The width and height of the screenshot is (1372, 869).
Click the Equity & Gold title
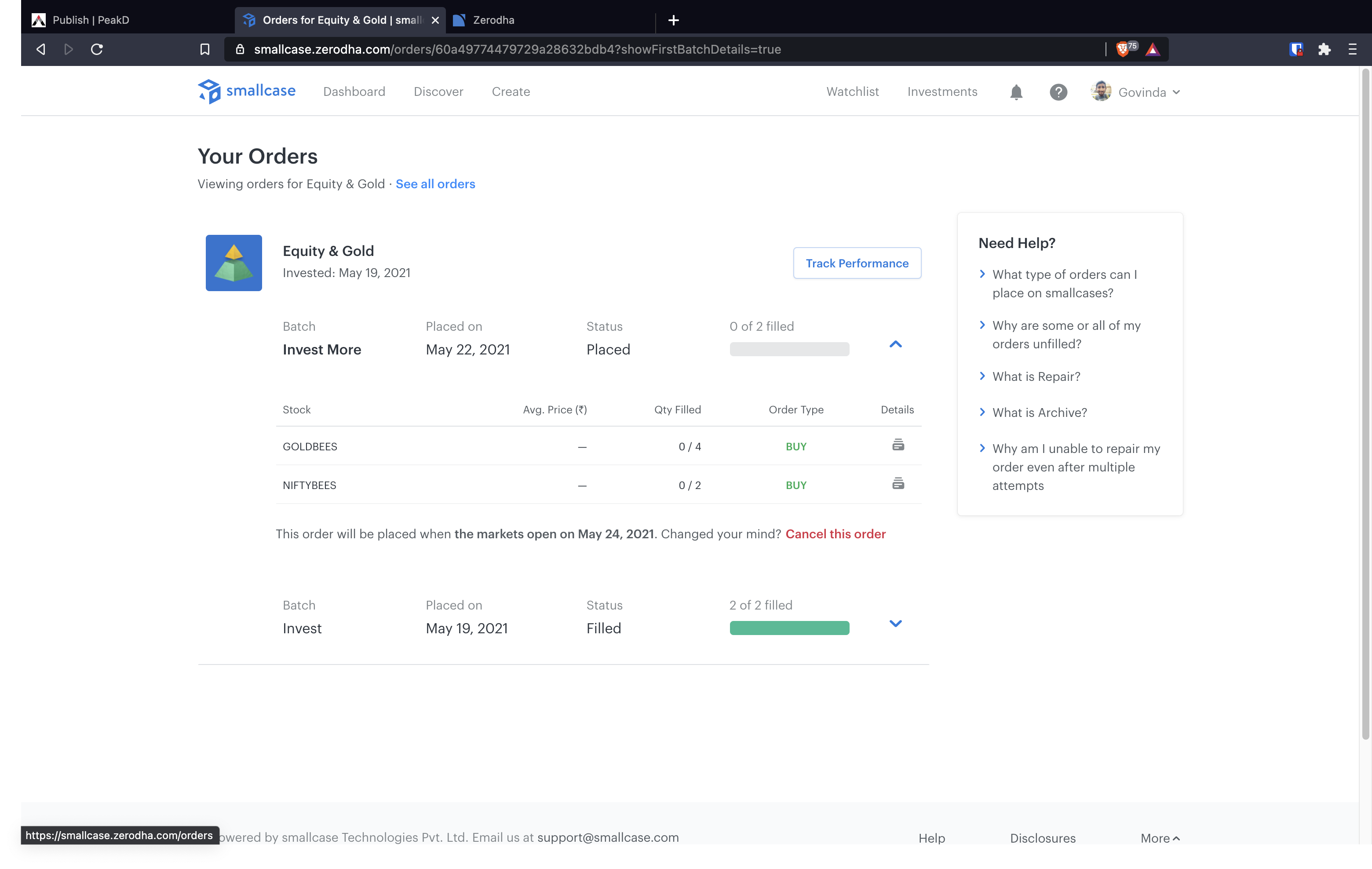coord(328,251)
